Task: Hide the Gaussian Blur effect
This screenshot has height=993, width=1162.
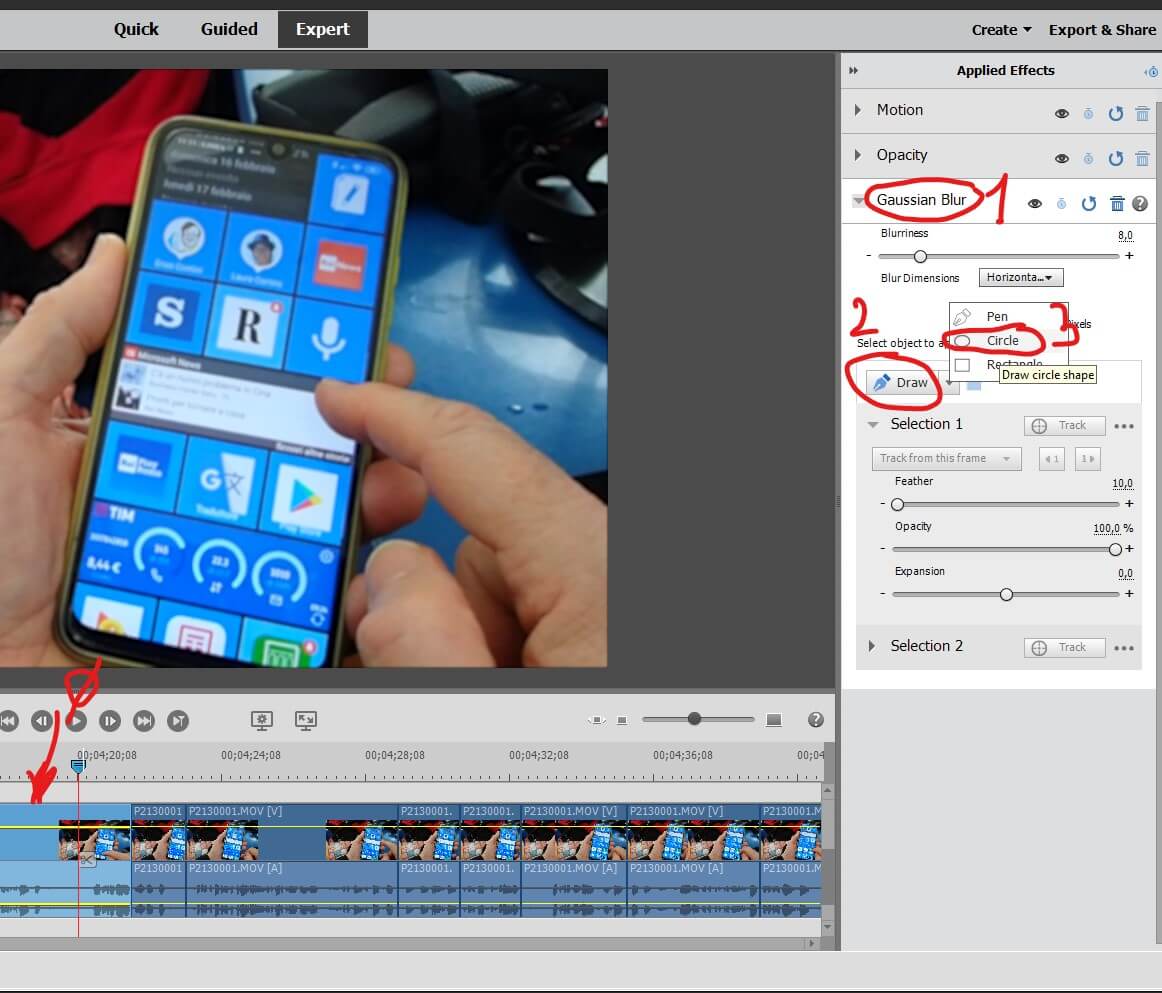Action: tap(1035, 203)
